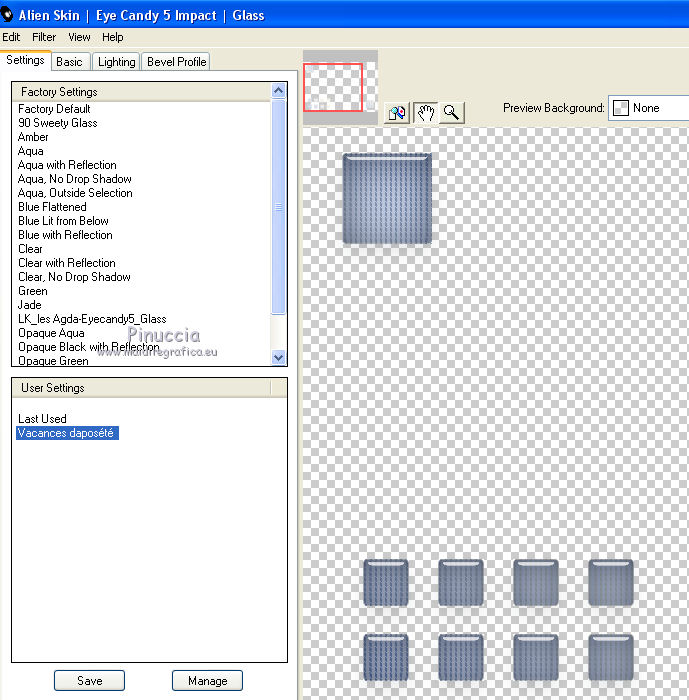Select the Jade preset

[29, 305]
